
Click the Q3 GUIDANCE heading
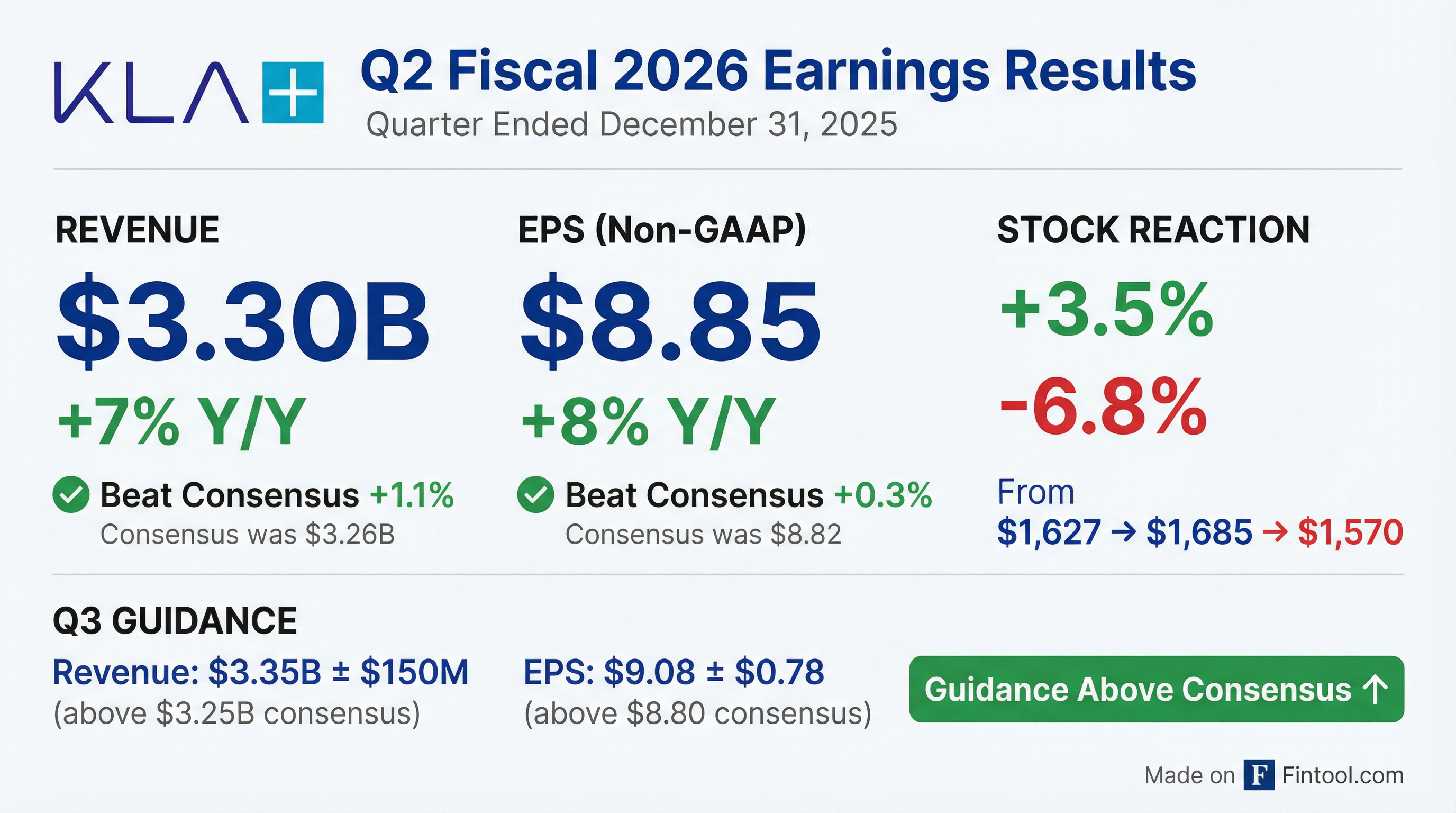click(x=175, y=621)
